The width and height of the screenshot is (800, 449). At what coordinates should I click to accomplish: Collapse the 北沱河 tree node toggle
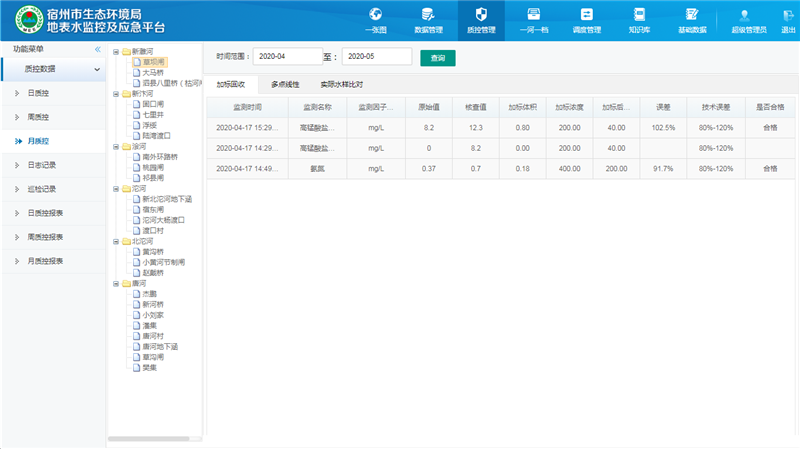point(116,241)
